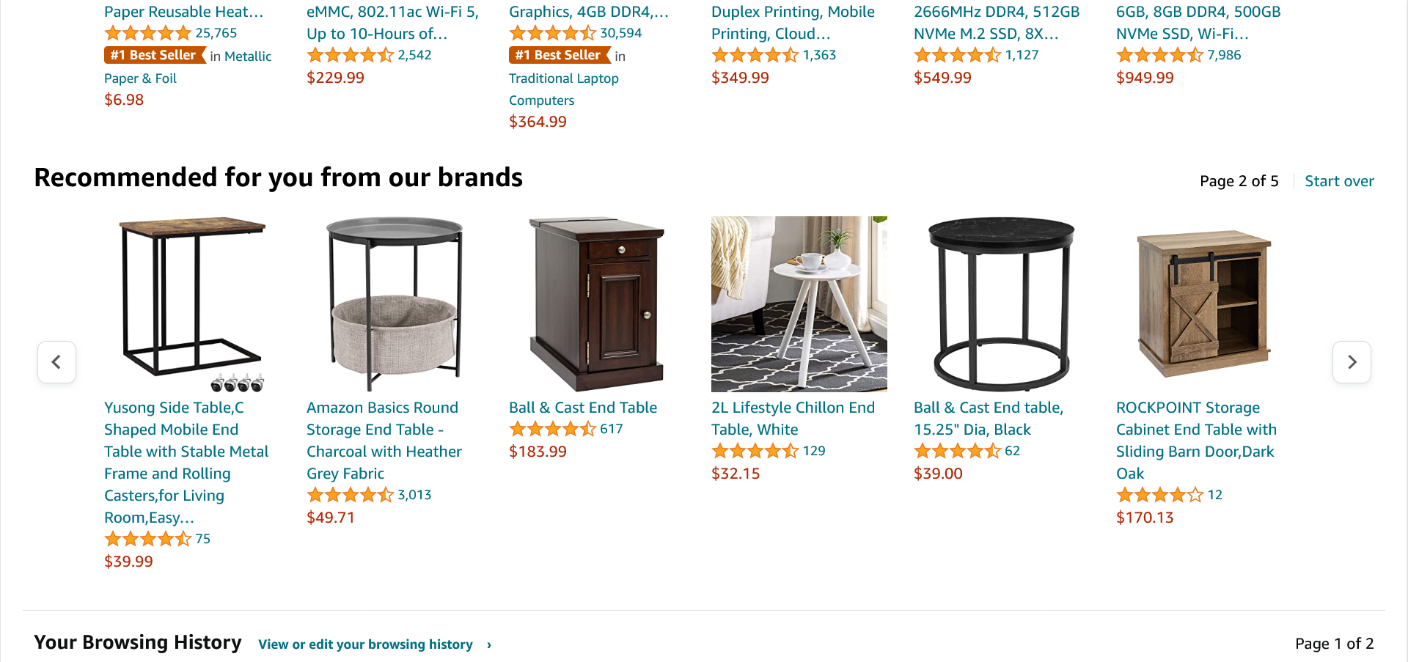Click the carousel next arrow button

1352,362
